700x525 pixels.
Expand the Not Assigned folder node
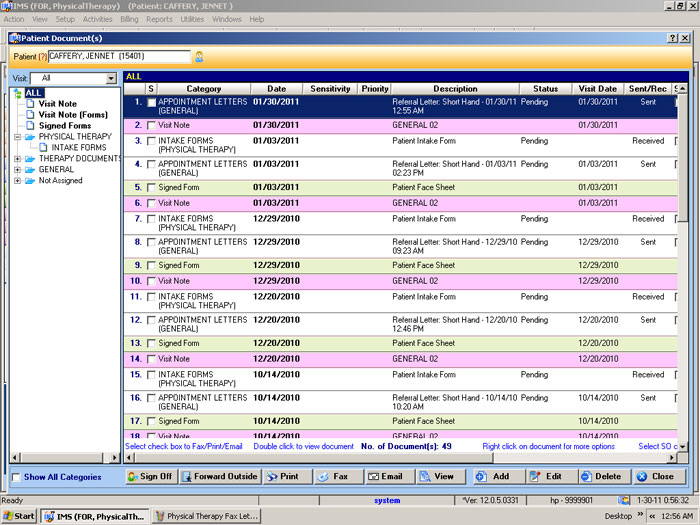coord(17,181)
